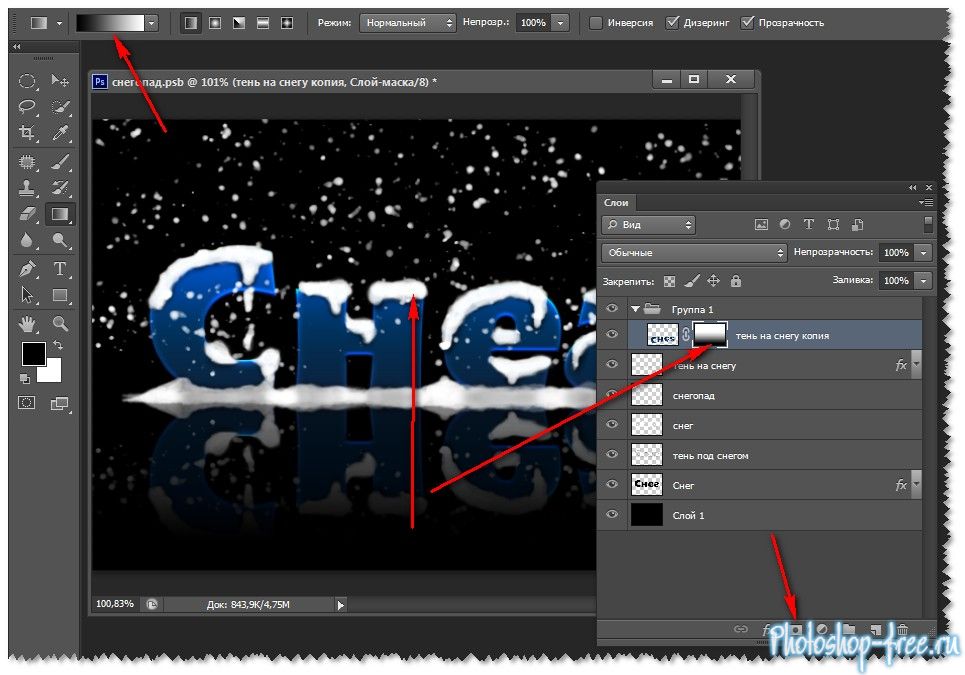The image size is (965, 675).
Task: Select the Eraser tool
Action: pyautogui.click(x=28, y=213)
